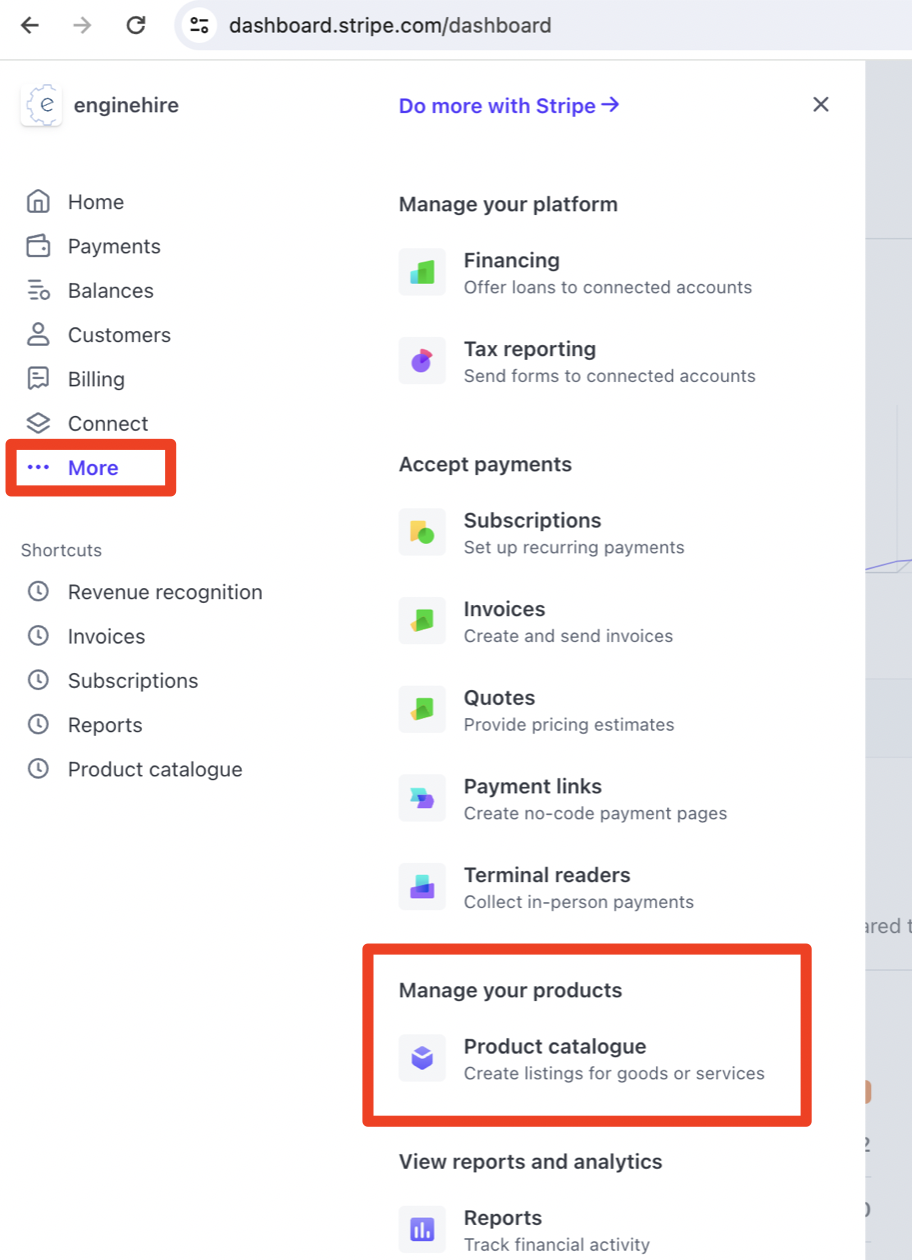Click the Tax reporting icon
Image resolution: width=912 pixels, height=1260 pixels.
click(x=422, y=360)
